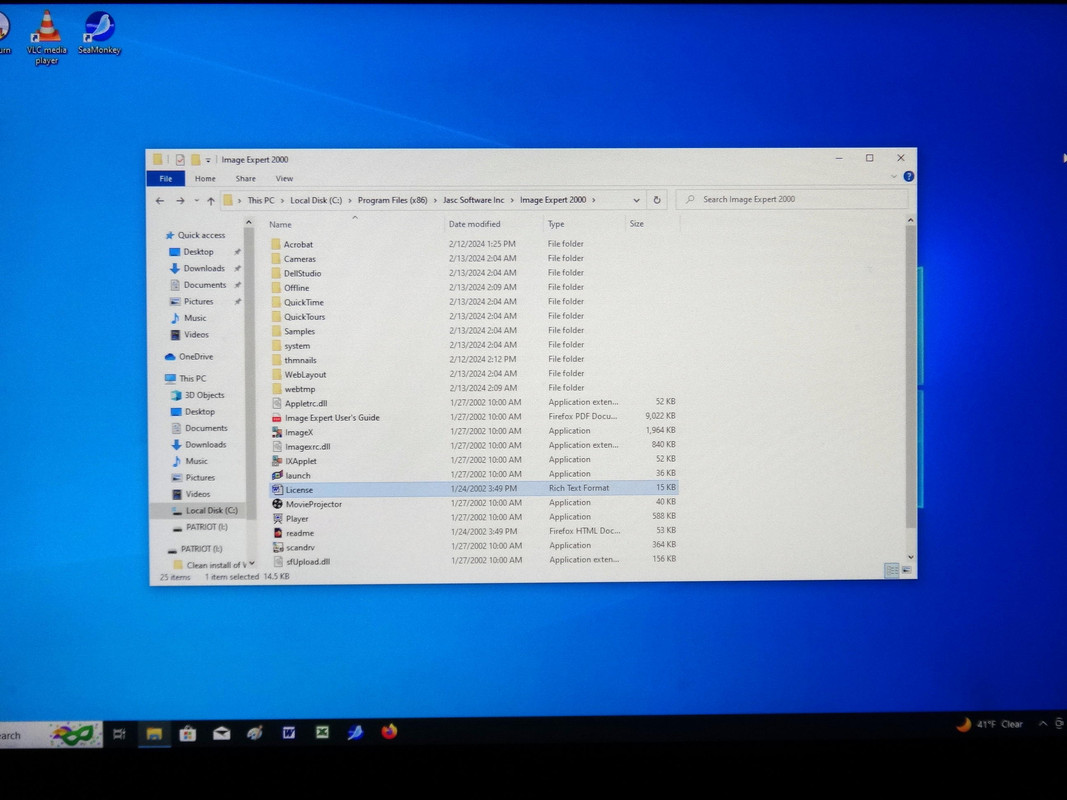
Task: Open the SeaMonkey desktop shortcut
Action: click(x=99, y=33)
